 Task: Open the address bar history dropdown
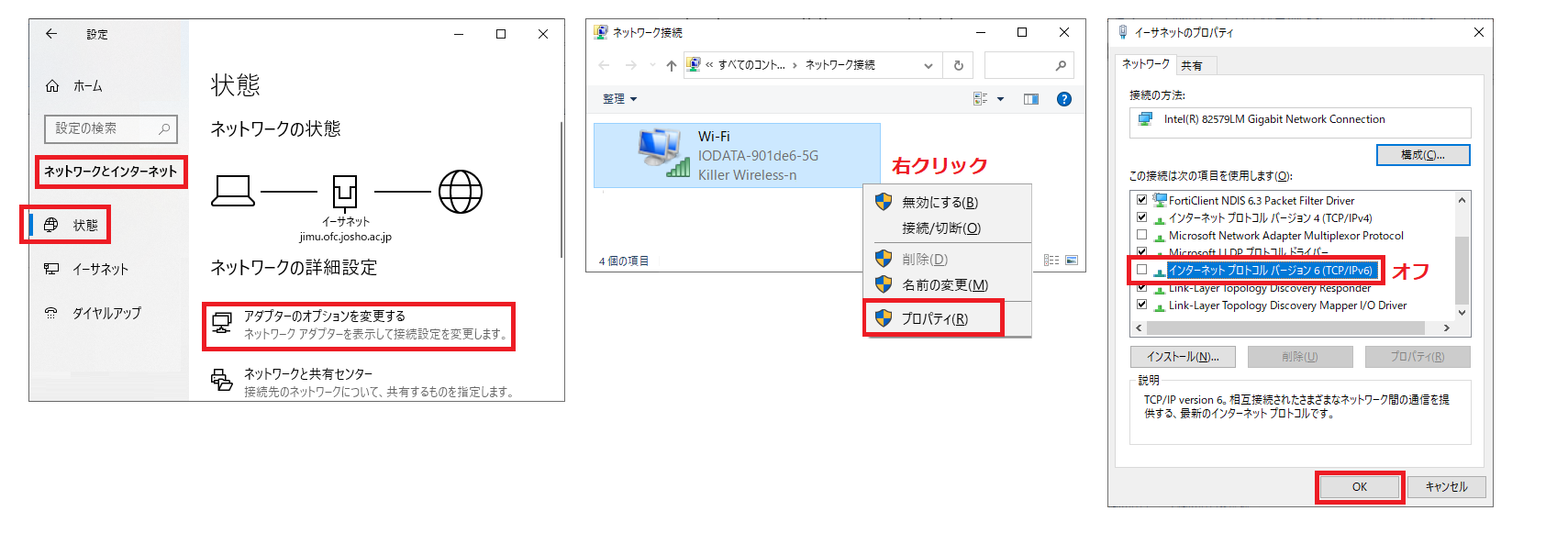tap(929, 65)
